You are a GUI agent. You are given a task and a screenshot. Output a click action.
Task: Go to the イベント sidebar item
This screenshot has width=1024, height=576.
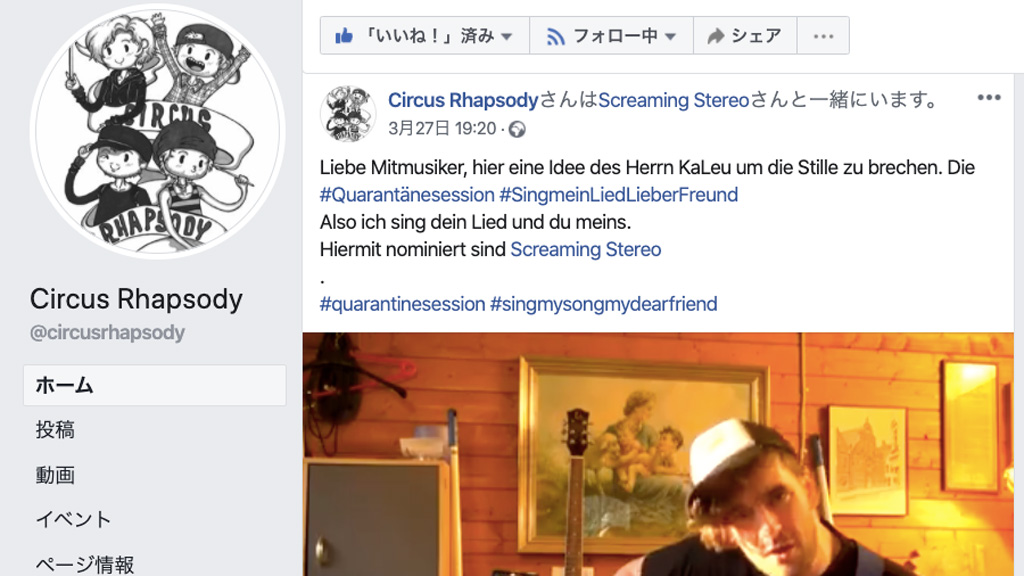pos(73,519)
